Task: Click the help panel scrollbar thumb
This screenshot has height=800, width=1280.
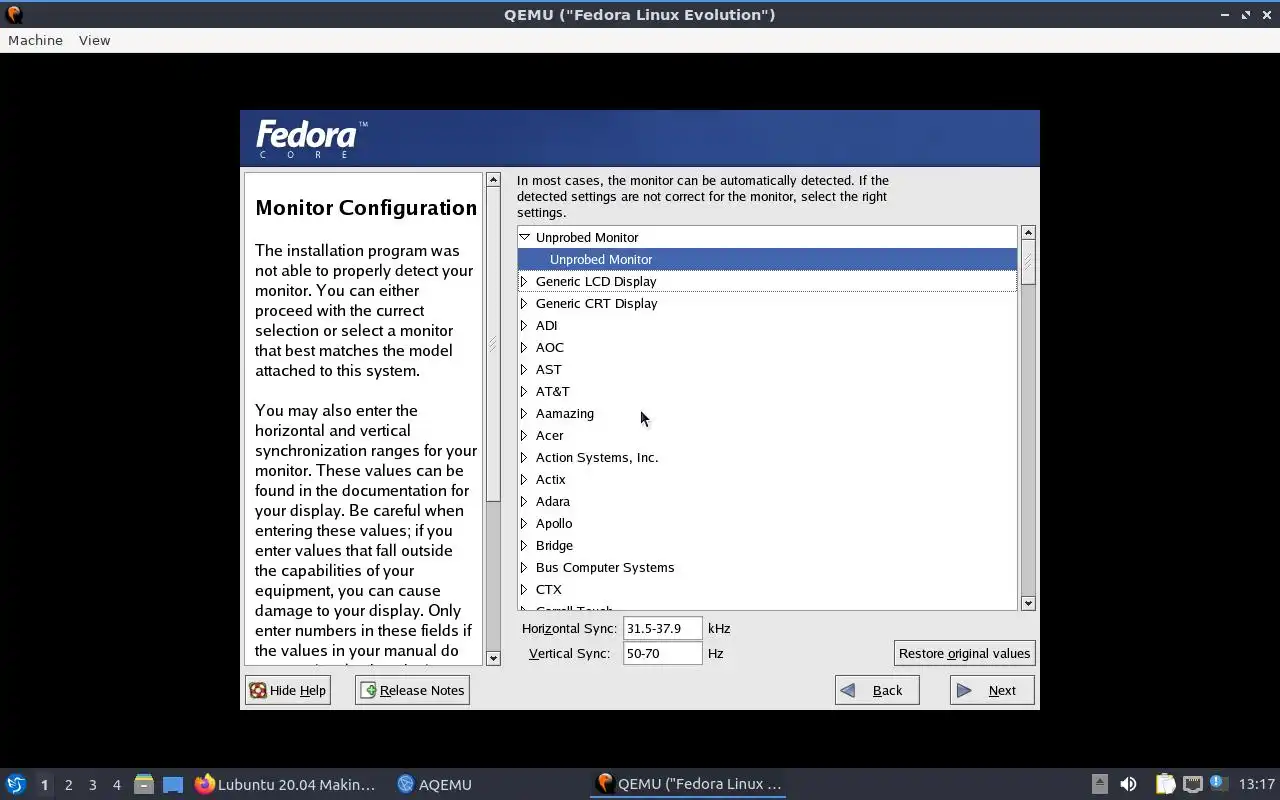Action: tap(493, 345)
